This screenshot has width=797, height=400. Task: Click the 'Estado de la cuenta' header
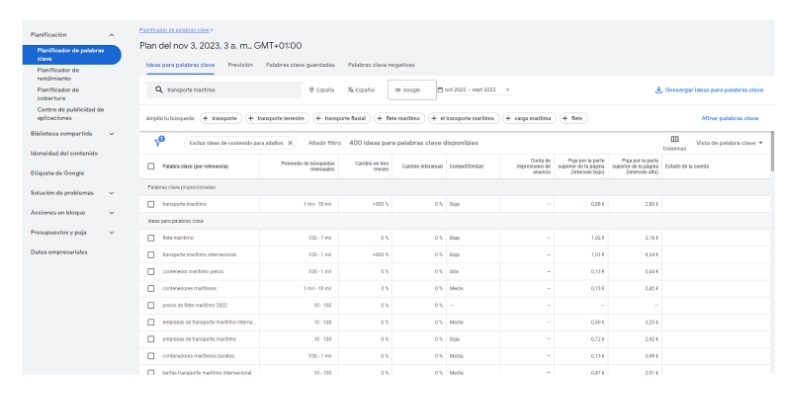(687, 166)
